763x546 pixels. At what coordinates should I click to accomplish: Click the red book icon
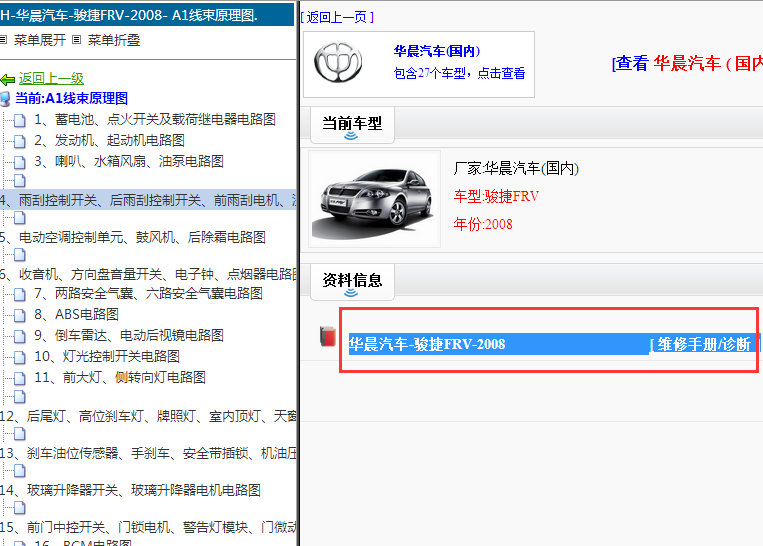coord(328,336)
